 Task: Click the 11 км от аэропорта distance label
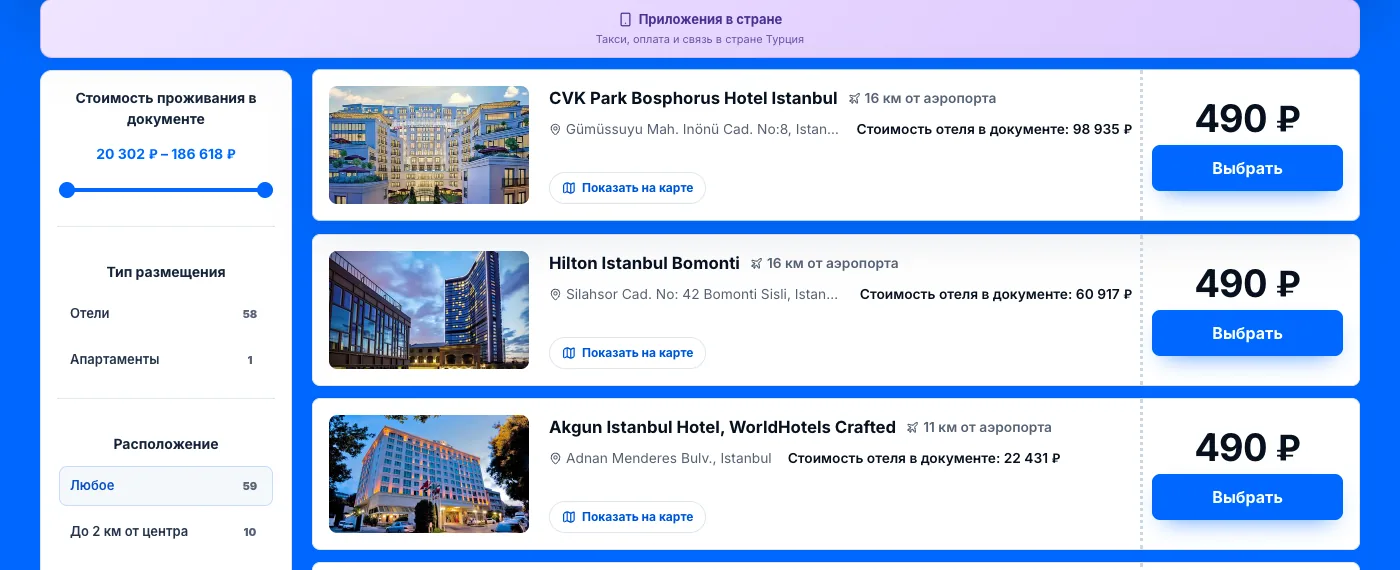tap(987, 427)
